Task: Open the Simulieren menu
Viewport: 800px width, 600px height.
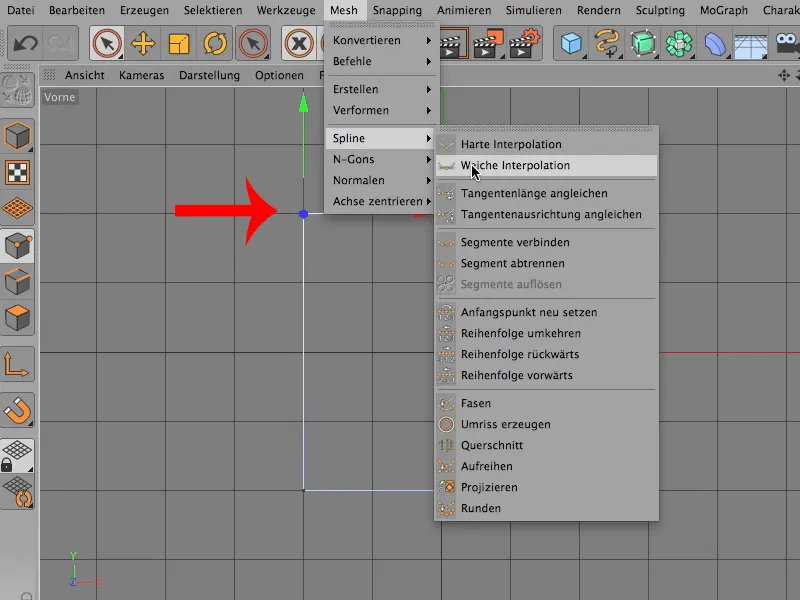Action: [x=533, y=10]
